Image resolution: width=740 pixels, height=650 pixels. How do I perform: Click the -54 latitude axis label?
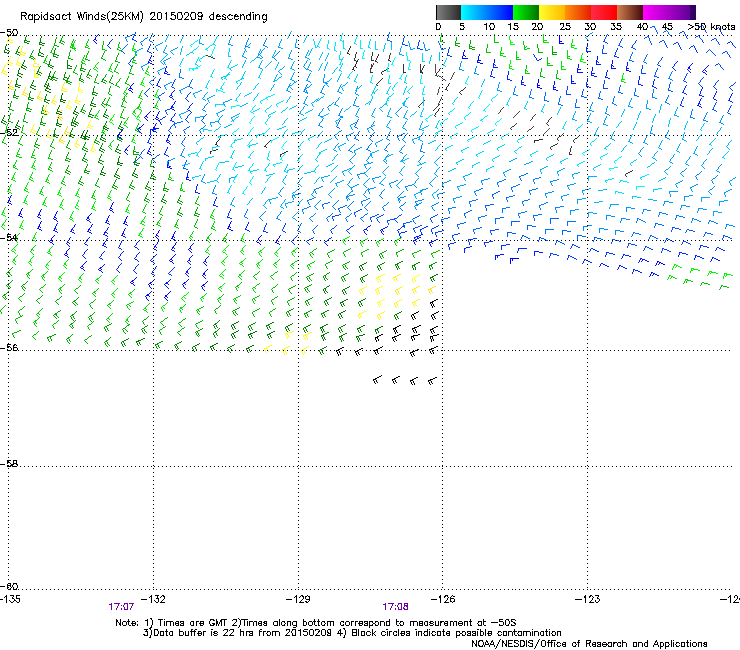click(9, 237)
